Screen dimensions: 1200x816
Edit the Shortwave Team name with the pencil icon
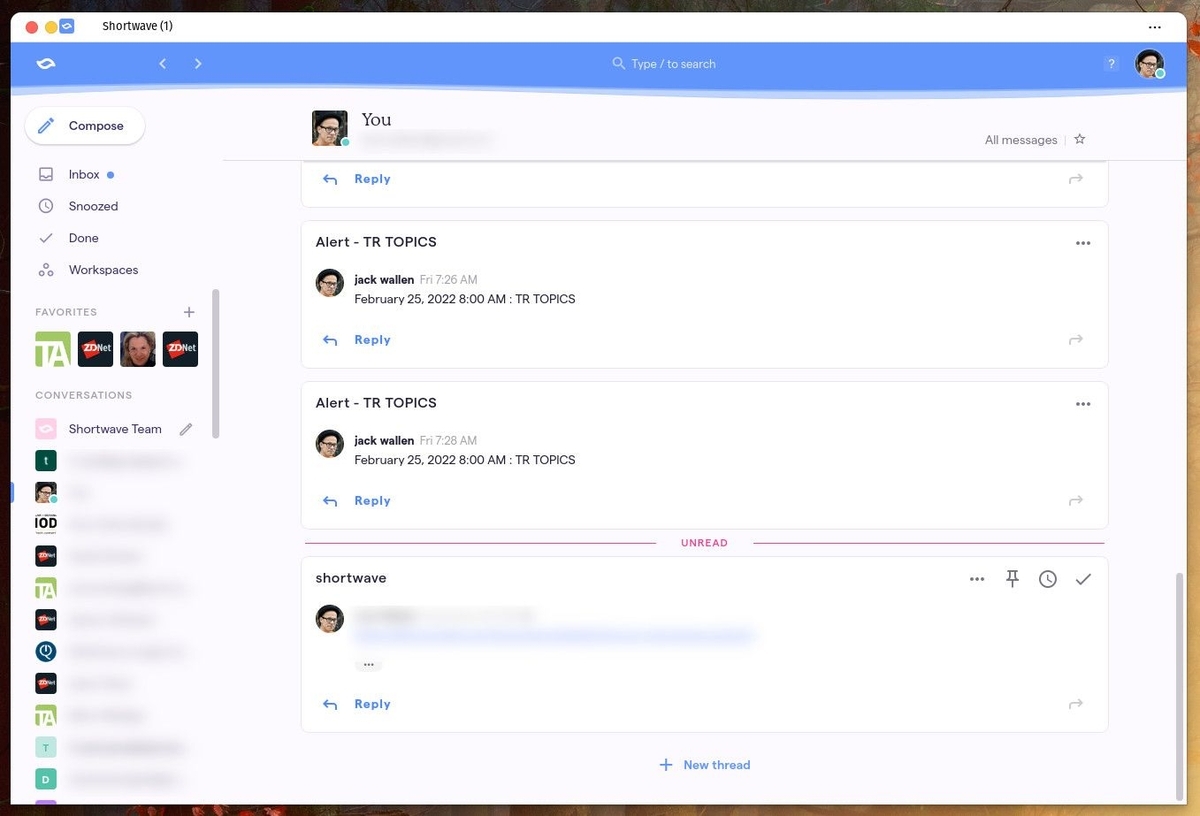[x=185, y=428]
